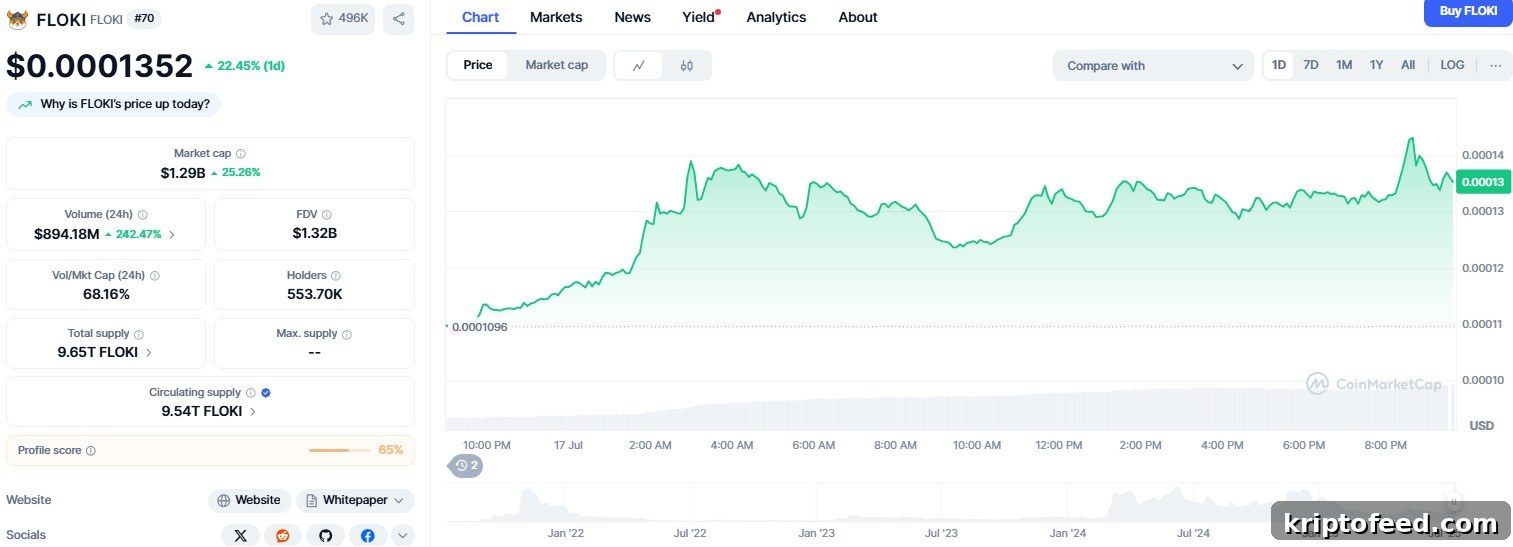The width and height of the screenshot is (1513, 547).
Task: Switch to the News tab
Action: point(632,17)
